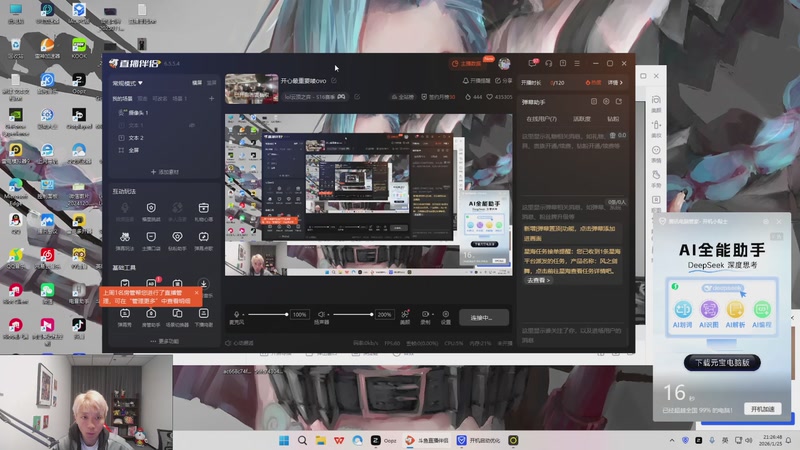800x450 pixels.
Task: Switch to the 钻粉 tab
Action: point(613,119)
